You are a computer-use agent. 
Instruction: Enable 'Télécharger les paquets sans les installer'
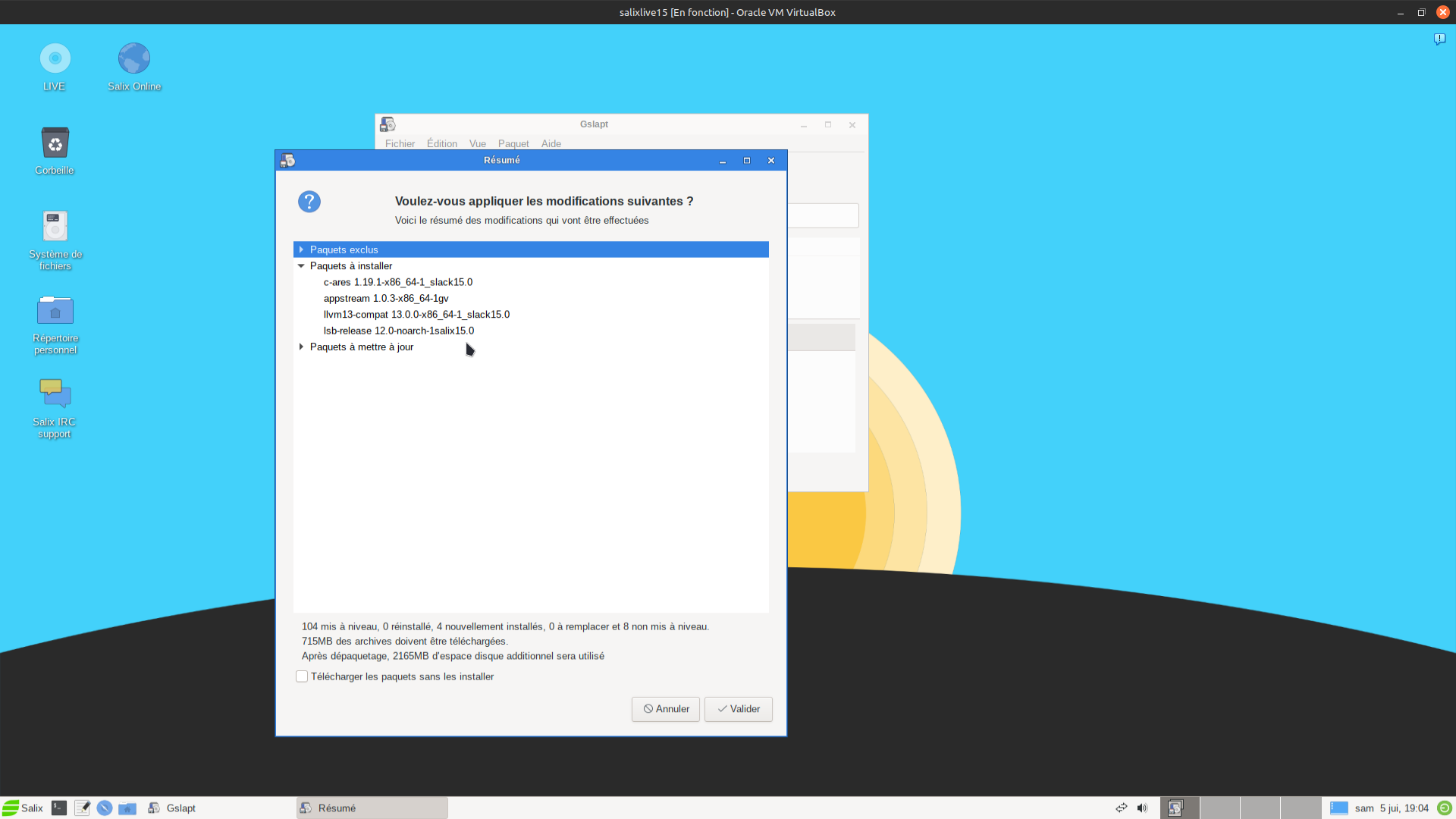(x=302, y=676)
